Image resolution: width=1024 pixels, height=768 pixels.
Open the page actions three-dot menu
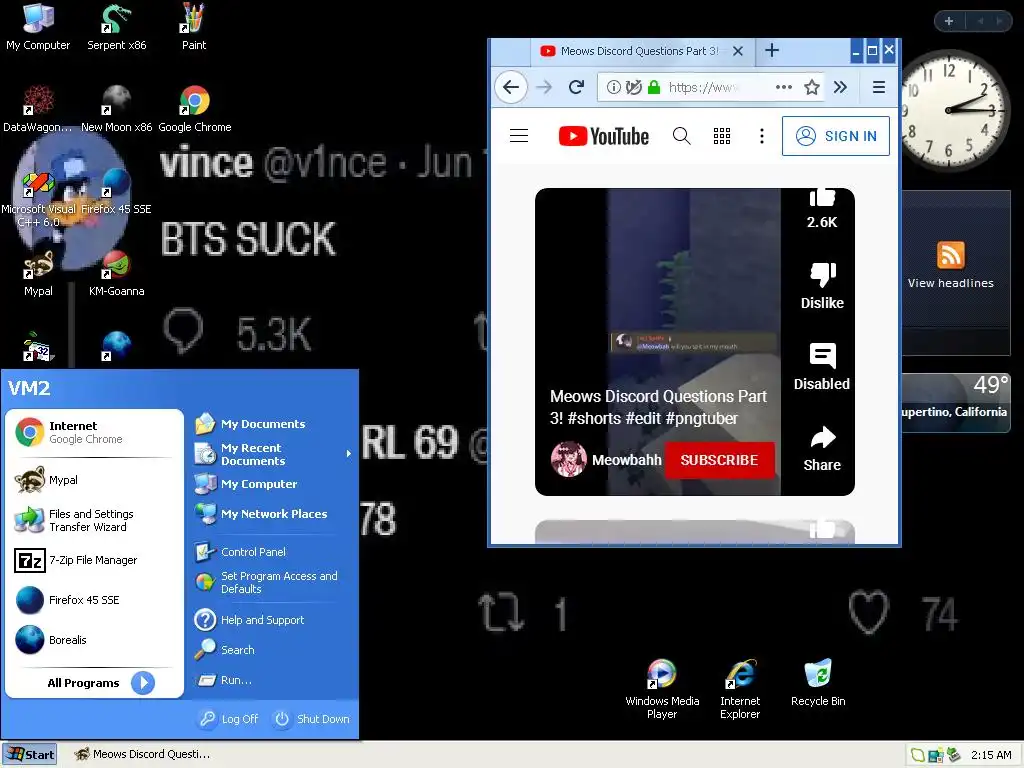[784, 87]
